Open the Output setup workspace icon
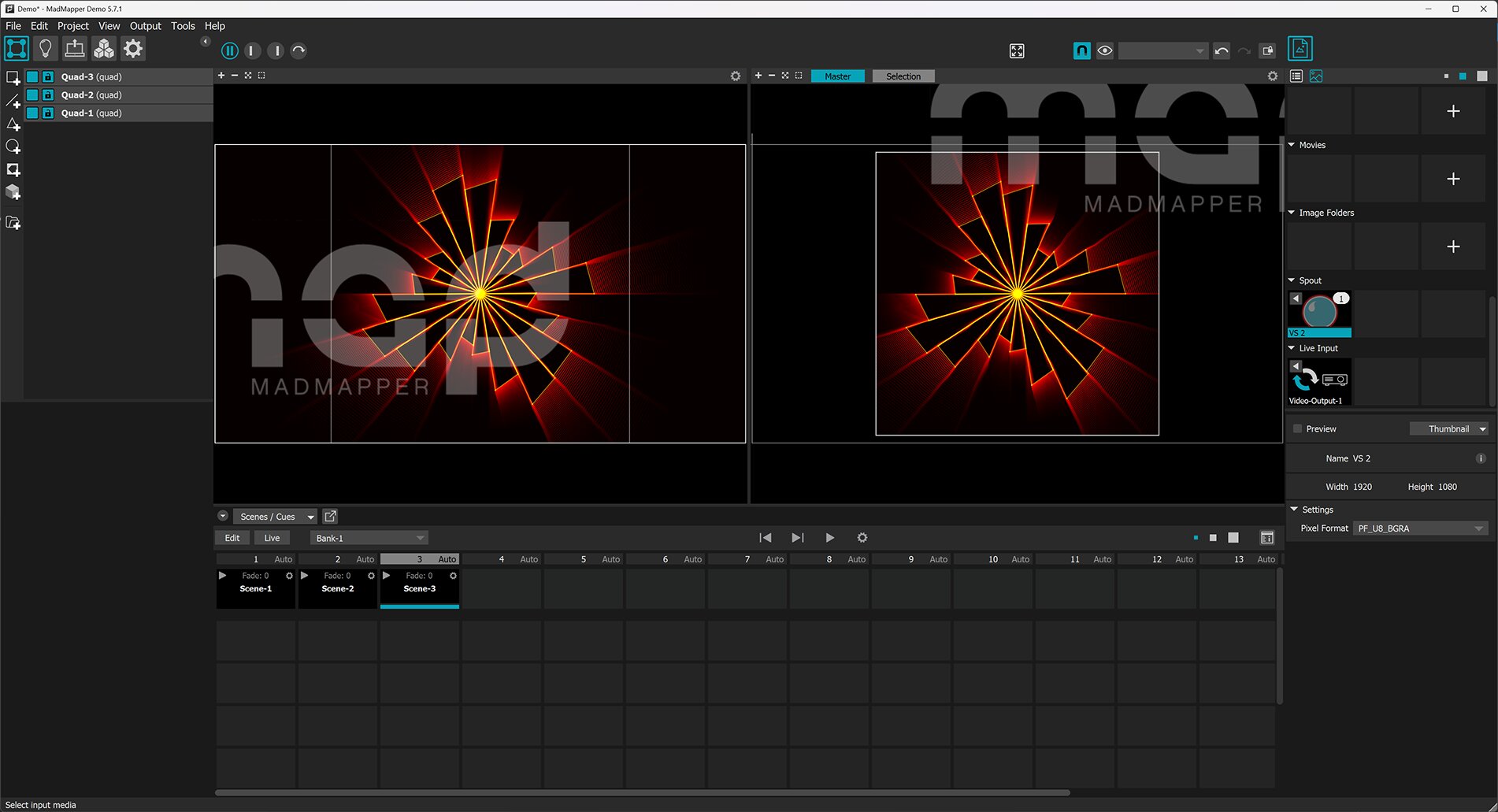The height and width of the screenshot is (812, 1498). pos(75,49)
